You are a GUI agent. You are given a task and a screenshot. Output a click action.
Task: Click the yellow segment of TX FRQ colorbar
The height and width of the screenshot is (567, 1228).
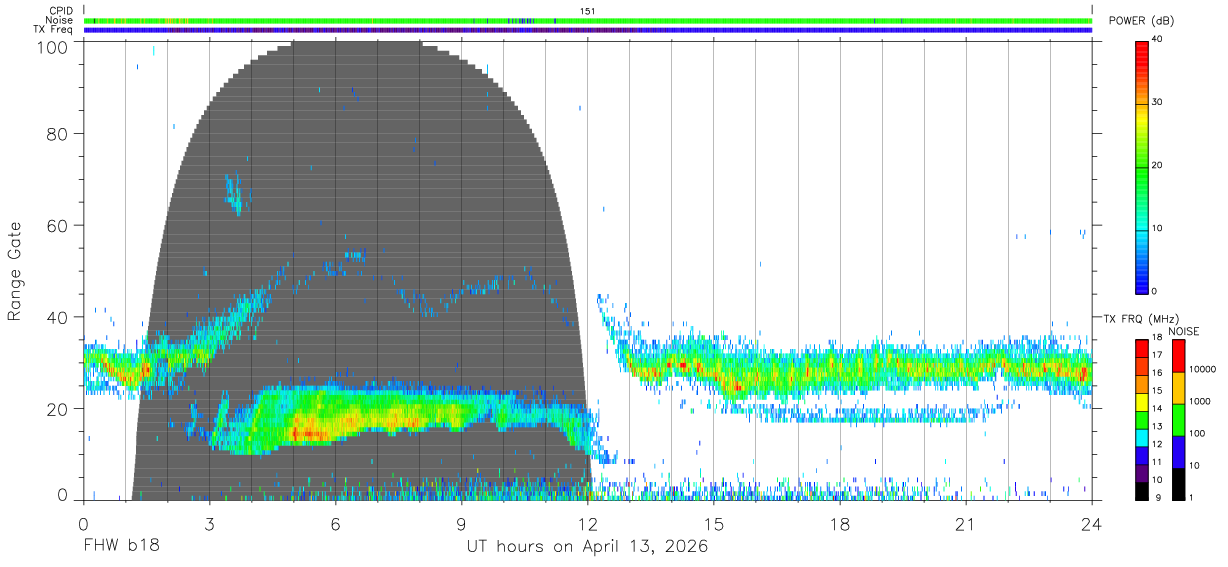[x=1141, y=401]
